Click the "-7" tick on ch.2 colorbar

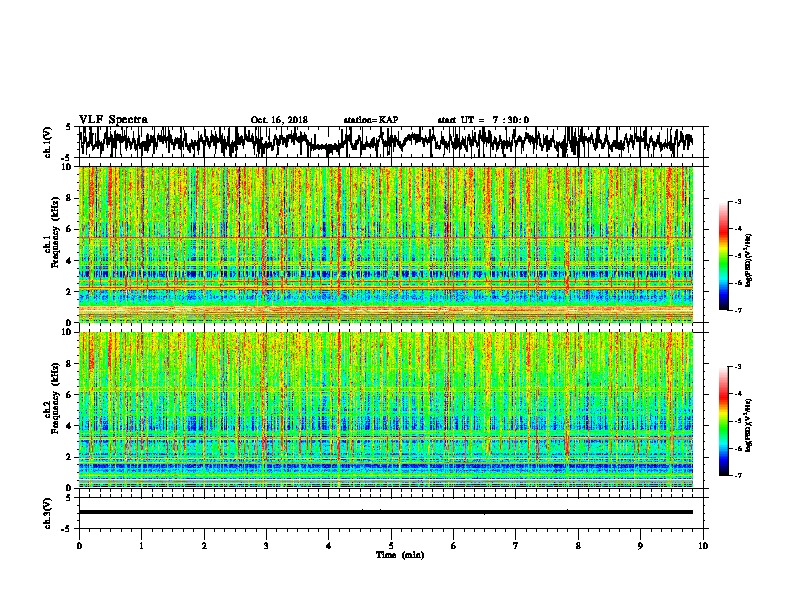[x=737, y=475]
